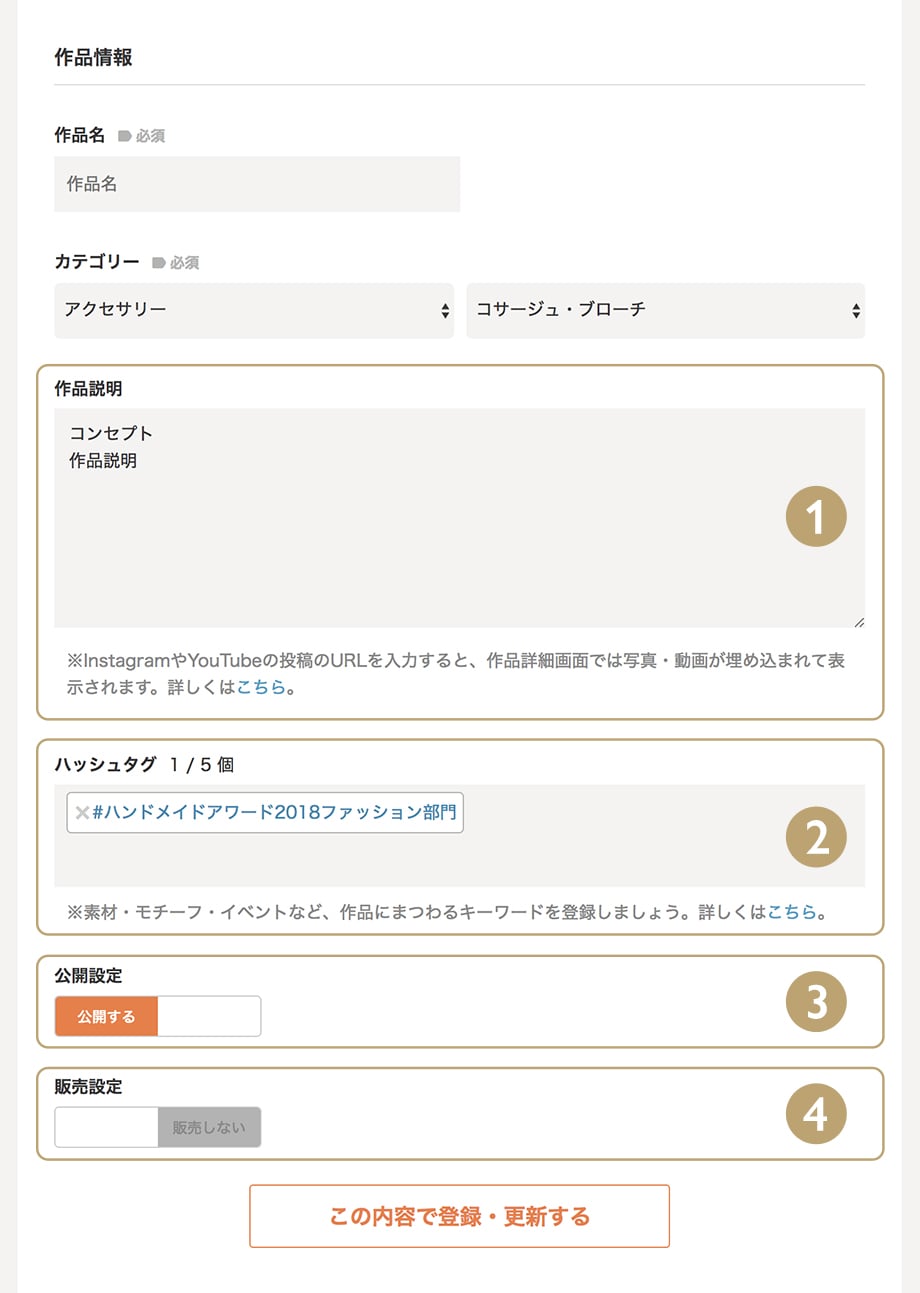The height and width of the screenshot is (1293, 920).
Task: Open the コサージュ・ブローチ subcategory dropdown
Action: tap(665, 310)
